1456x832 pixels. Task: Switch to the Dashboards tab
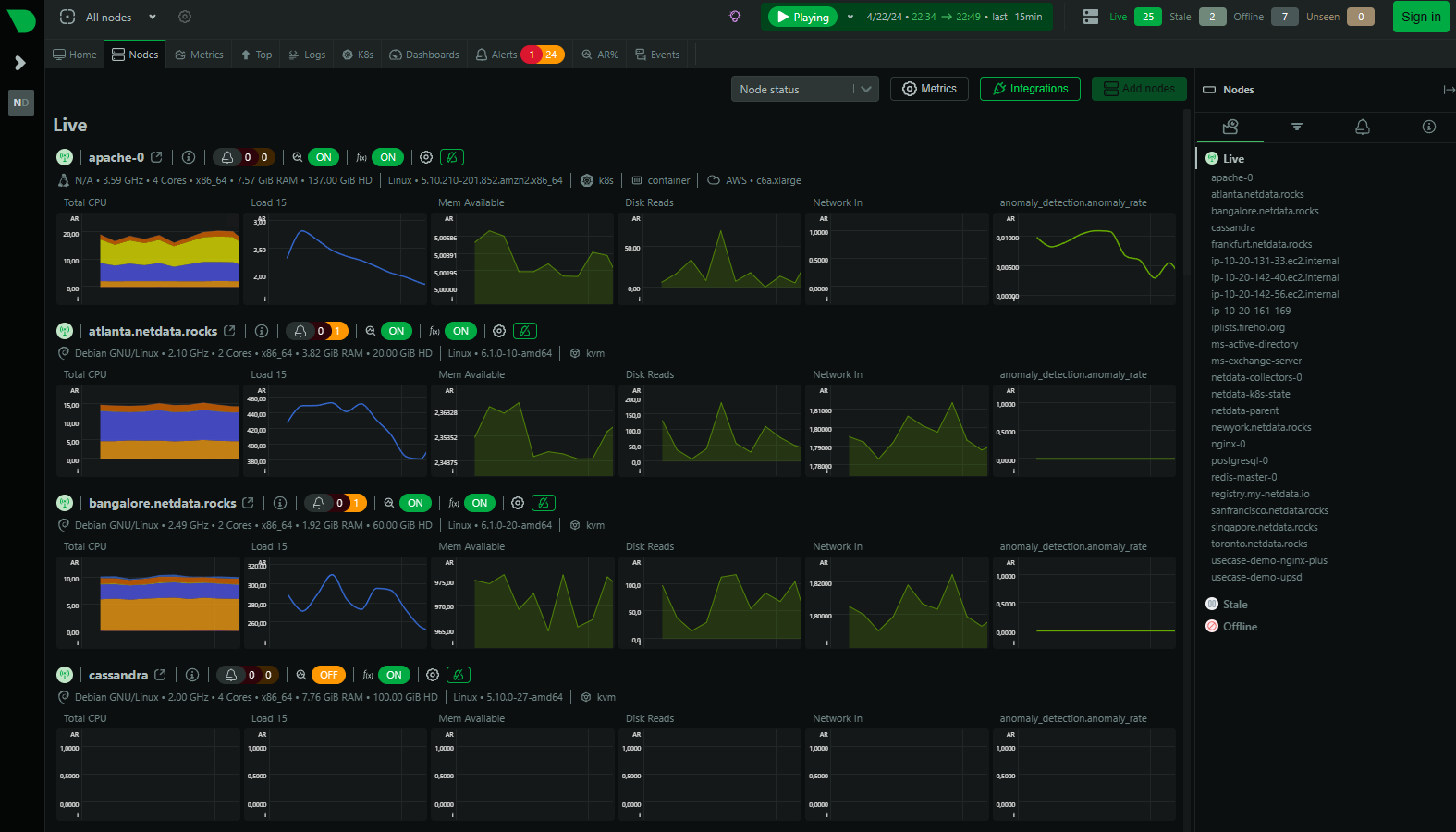coord(424,55)
